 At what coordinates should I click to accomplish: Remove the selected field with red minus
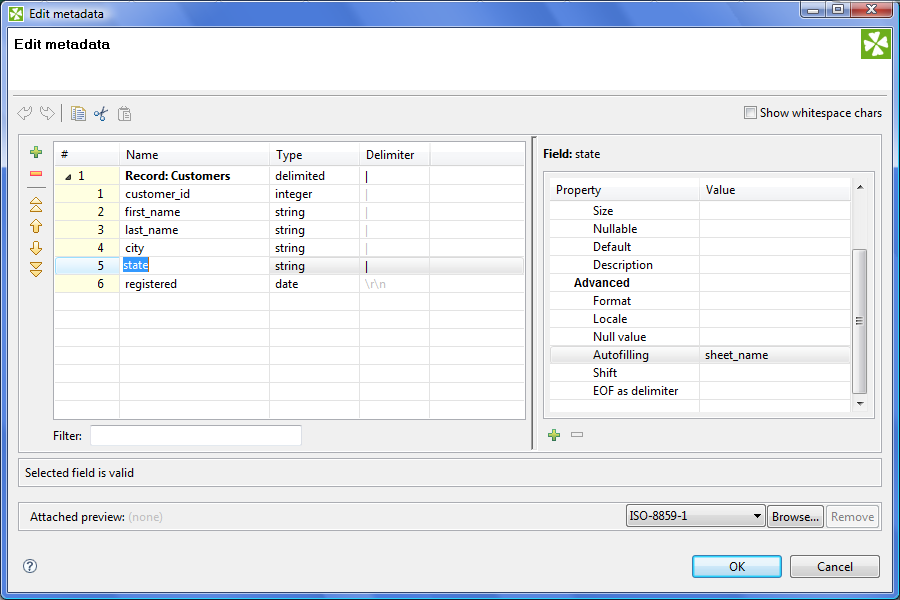tap(36, 173)
